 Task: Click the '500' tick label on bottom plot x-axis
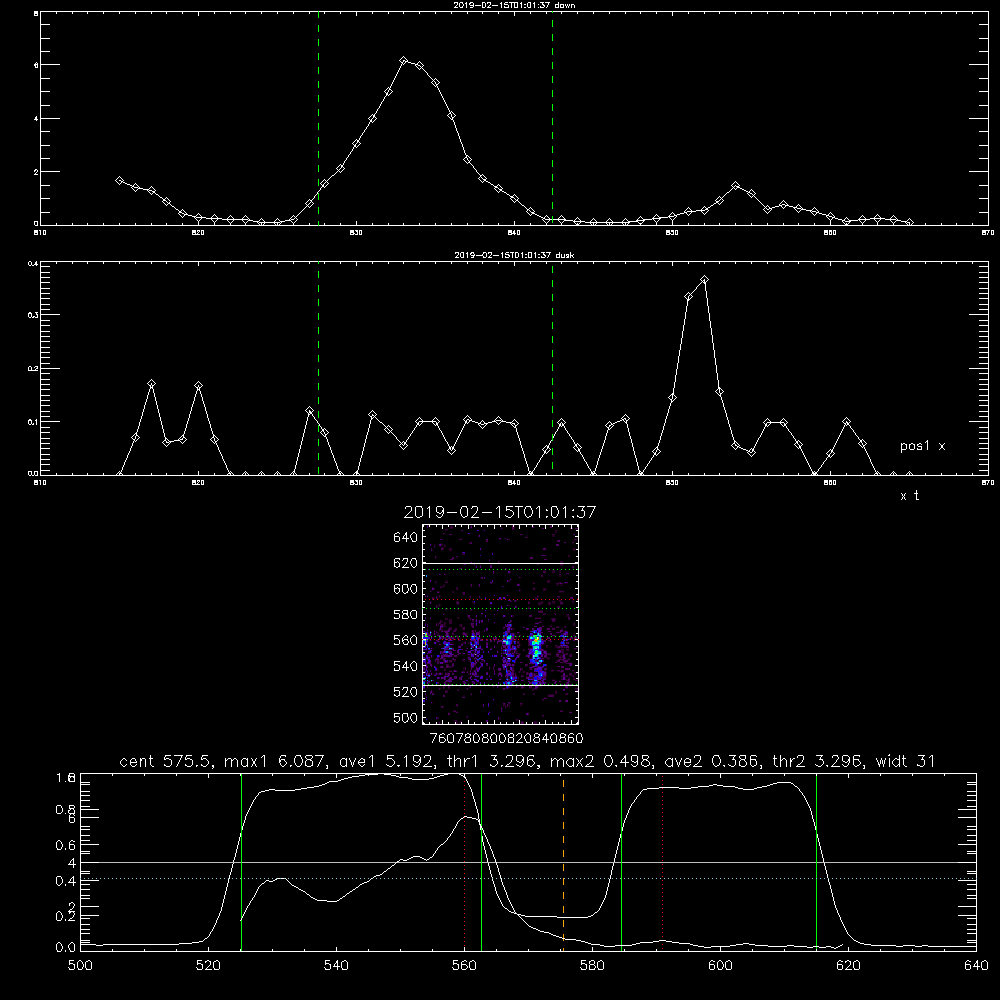point(80,966)
